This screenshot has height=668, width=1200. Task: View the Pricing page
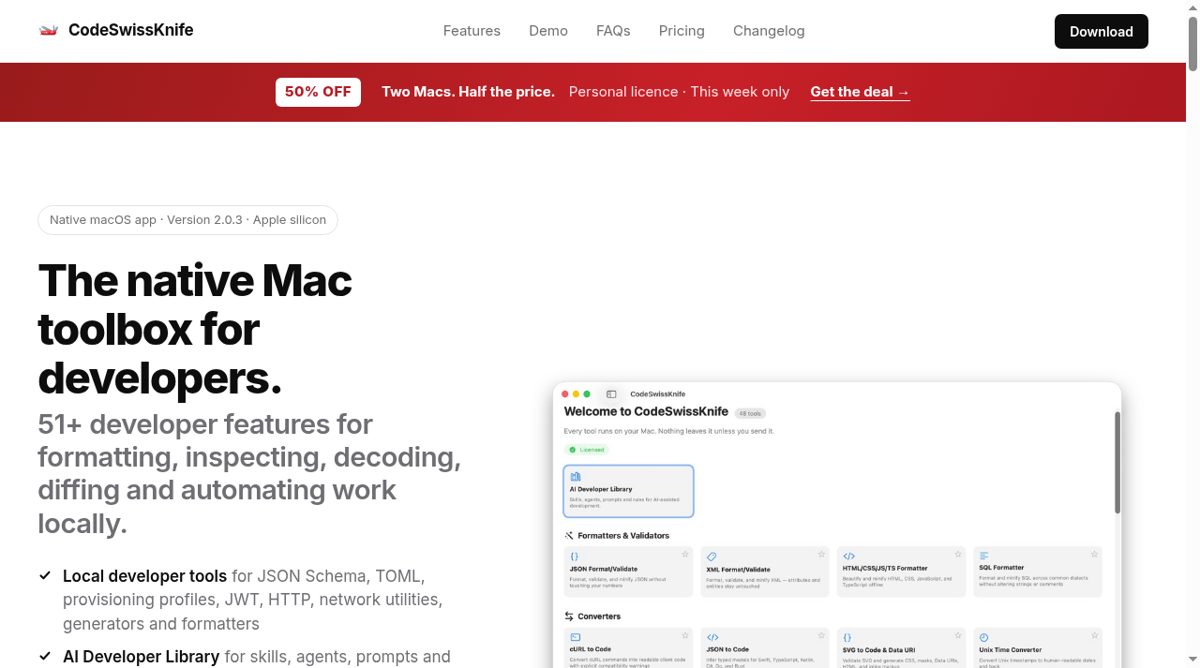click(682, 31)
